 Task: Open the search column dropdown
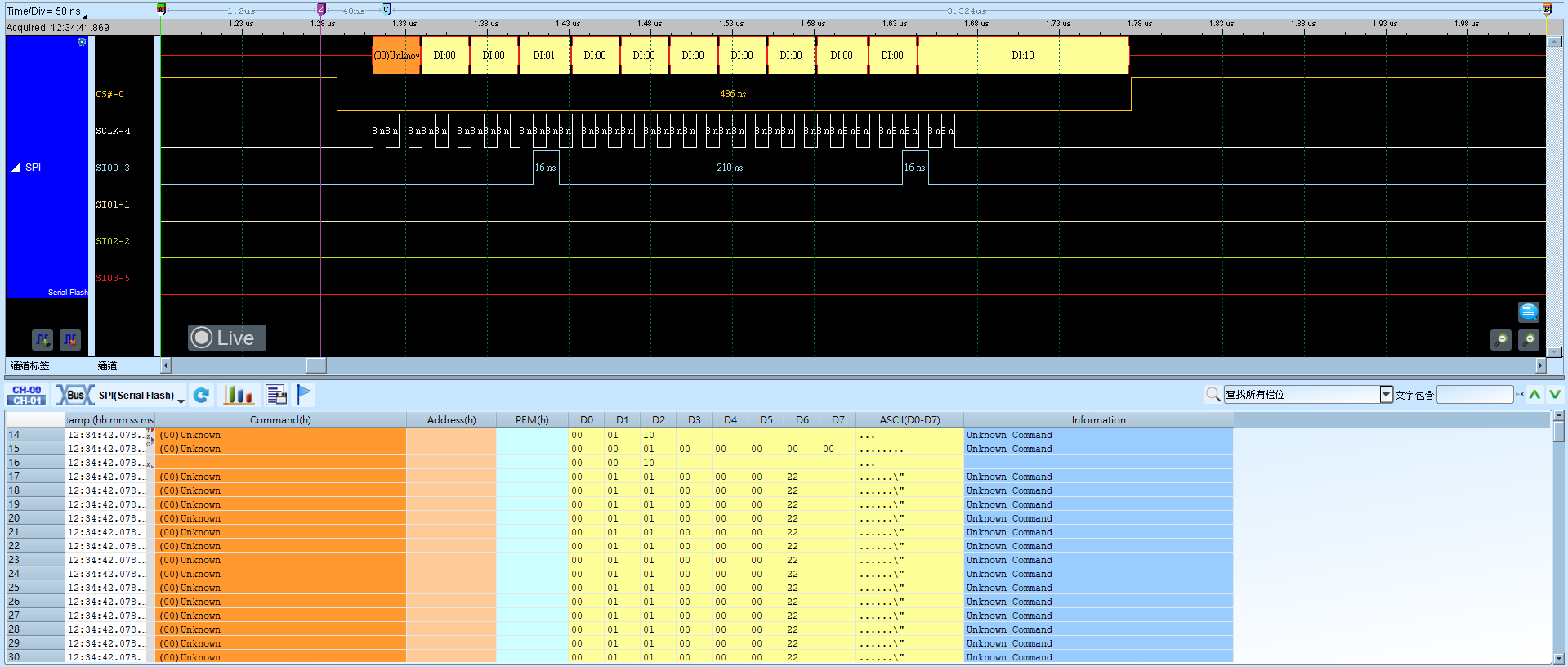coord(1386,395)
